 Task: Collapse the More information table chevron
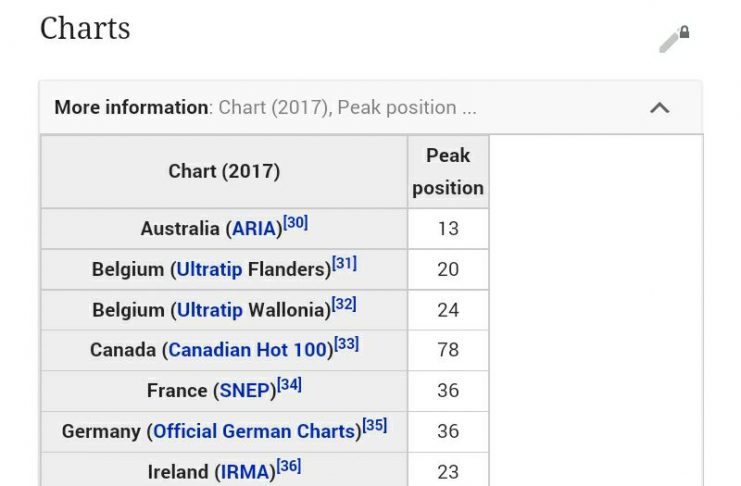click(659, 108)
